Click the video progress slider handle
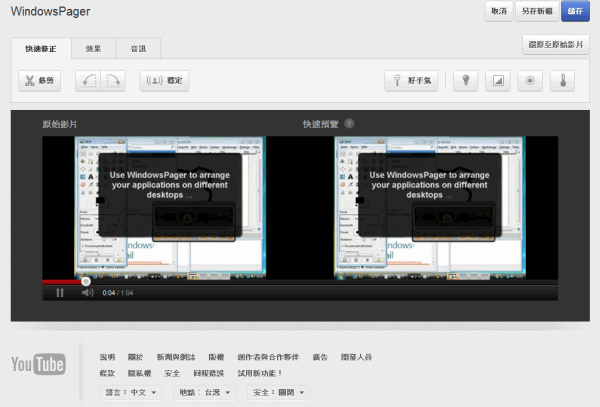Screen dimensions: 600x407 point(86,282)
